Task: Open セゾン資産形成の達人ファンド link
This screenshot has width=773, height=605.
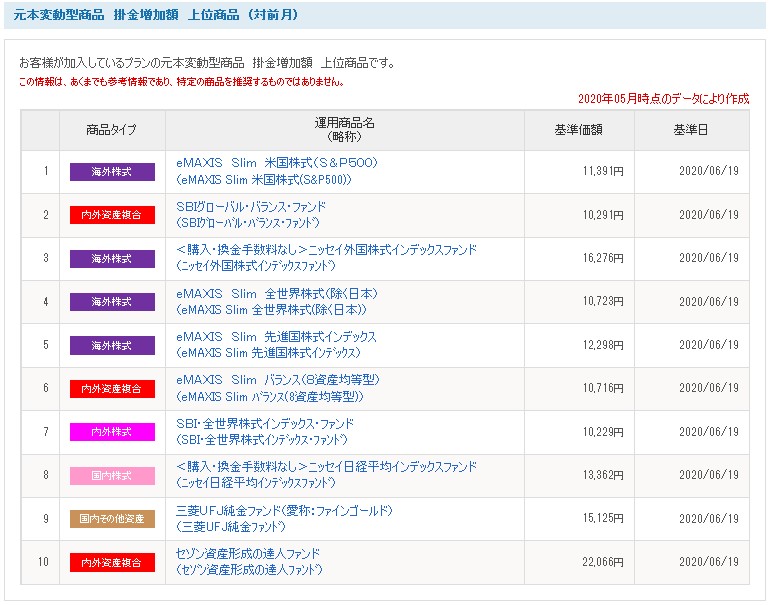Action: 249,562
